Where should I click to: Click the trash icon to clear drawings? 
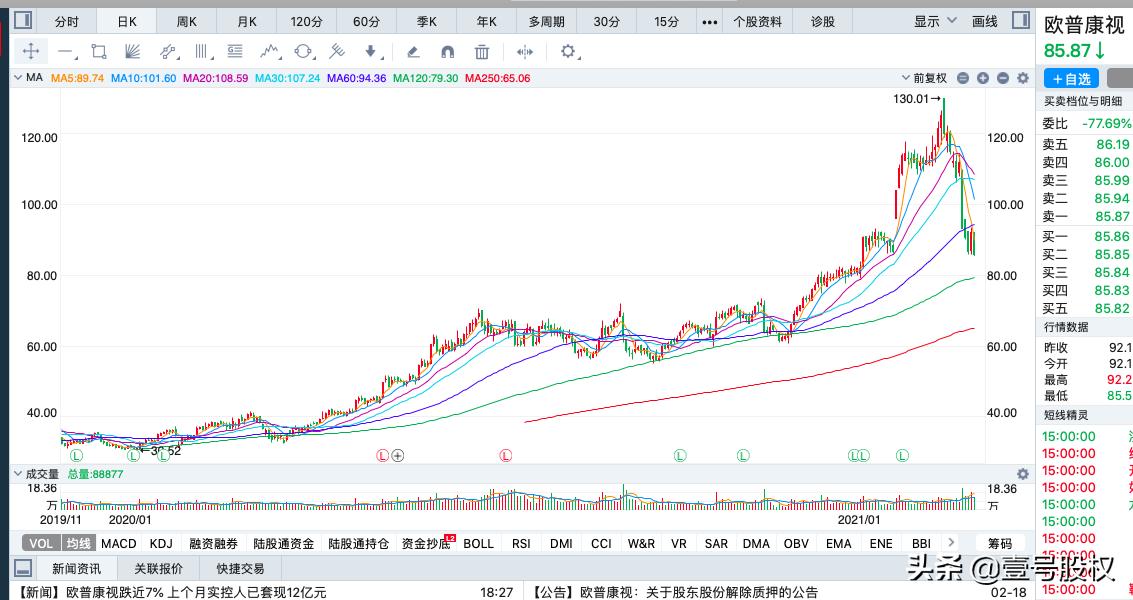coord(480,53)
